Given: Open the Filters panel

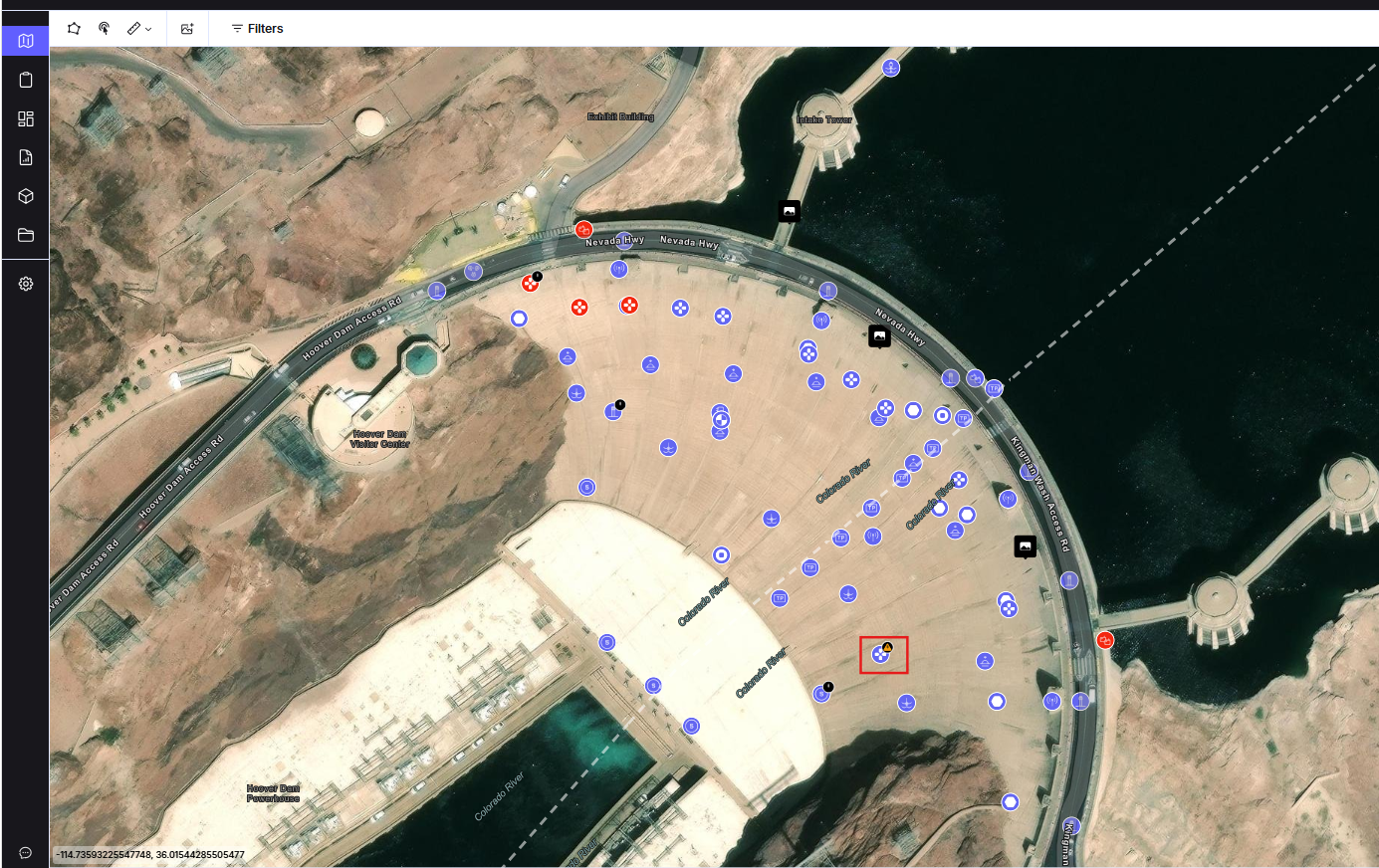Looking at the screenshot, I should click(257, 29).
